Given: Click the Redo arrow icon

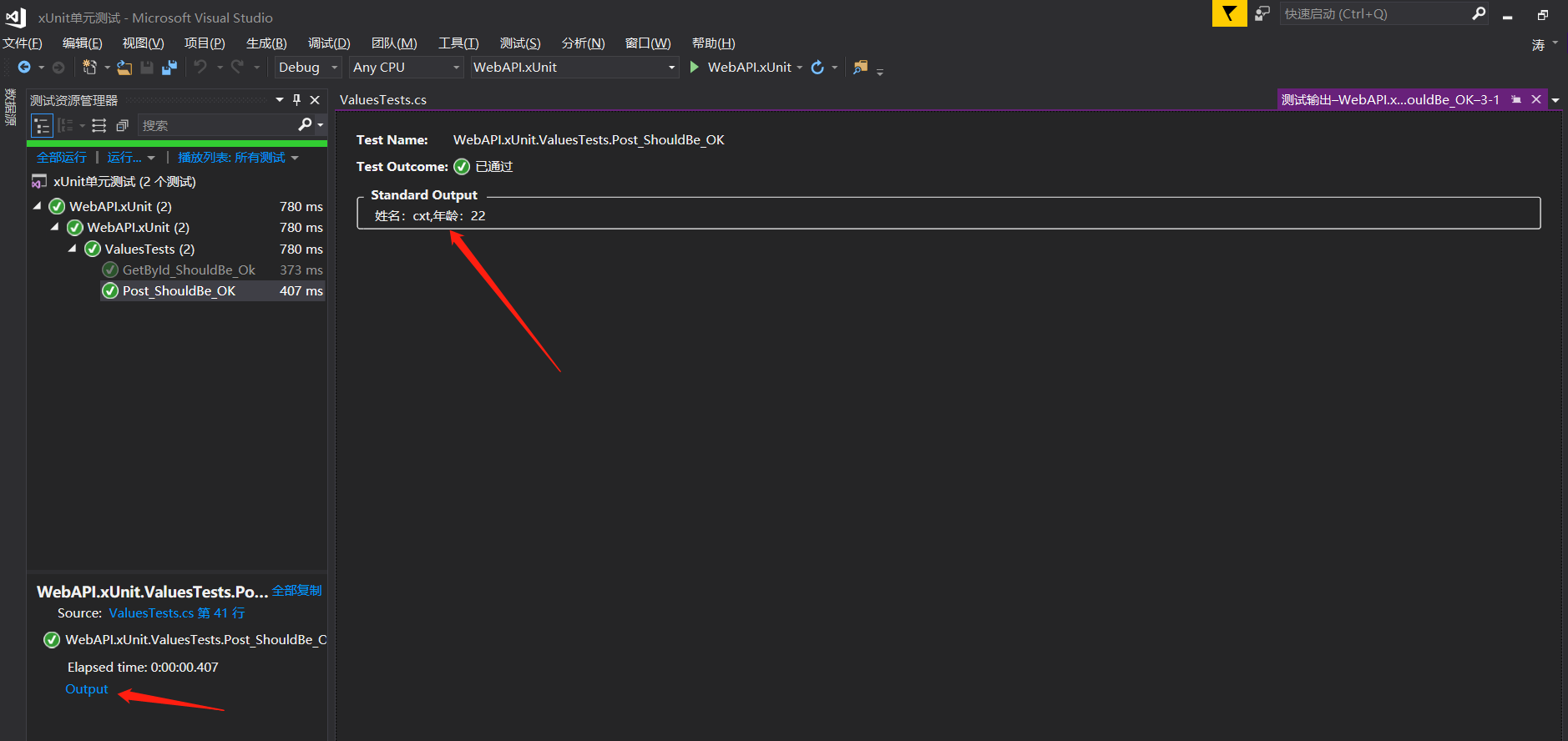Looking at the screenshot, I should tap(238, 67).
